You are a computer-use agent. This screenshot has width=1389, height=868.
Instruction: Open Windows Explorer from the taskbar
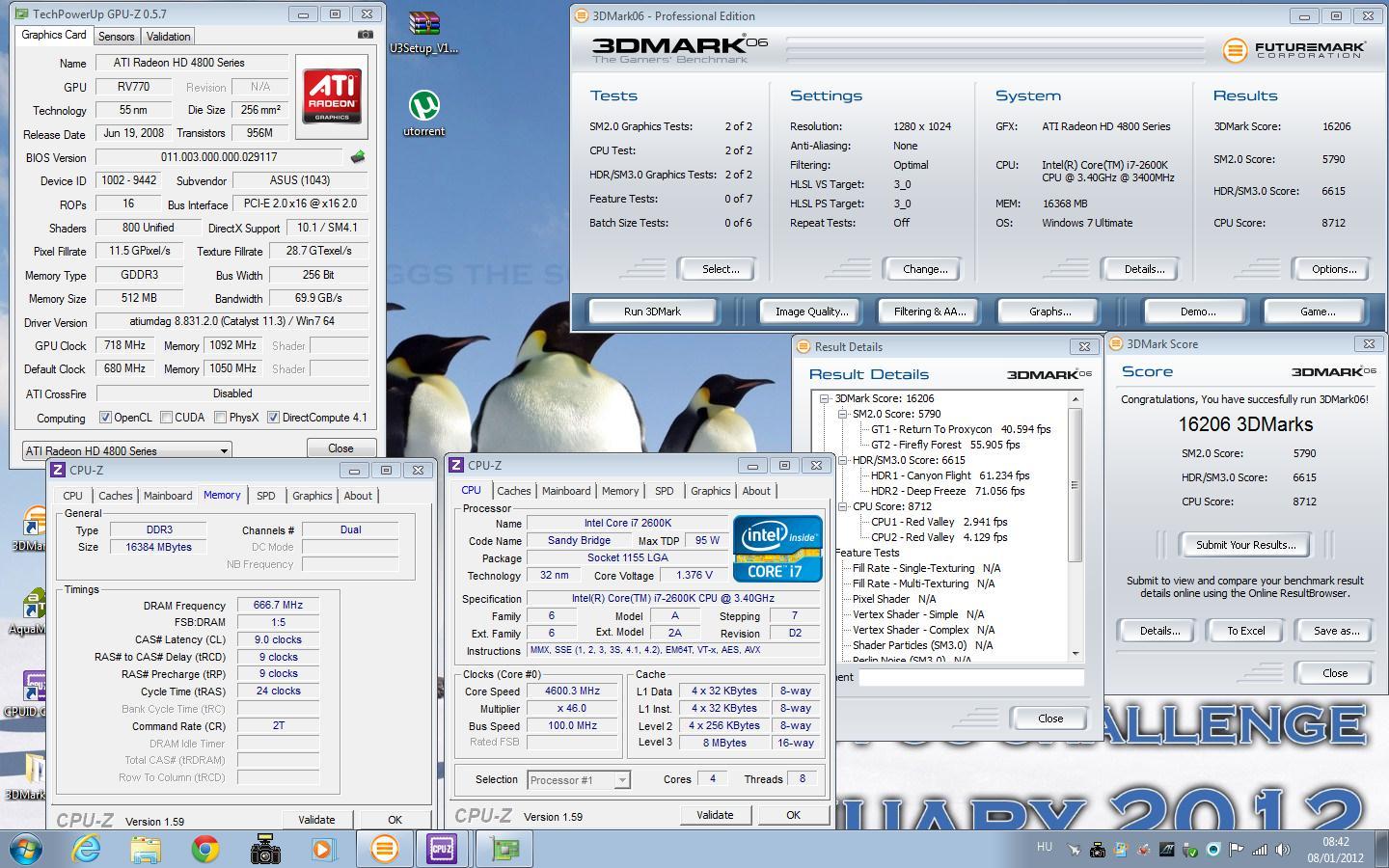(x=146, y=849)
